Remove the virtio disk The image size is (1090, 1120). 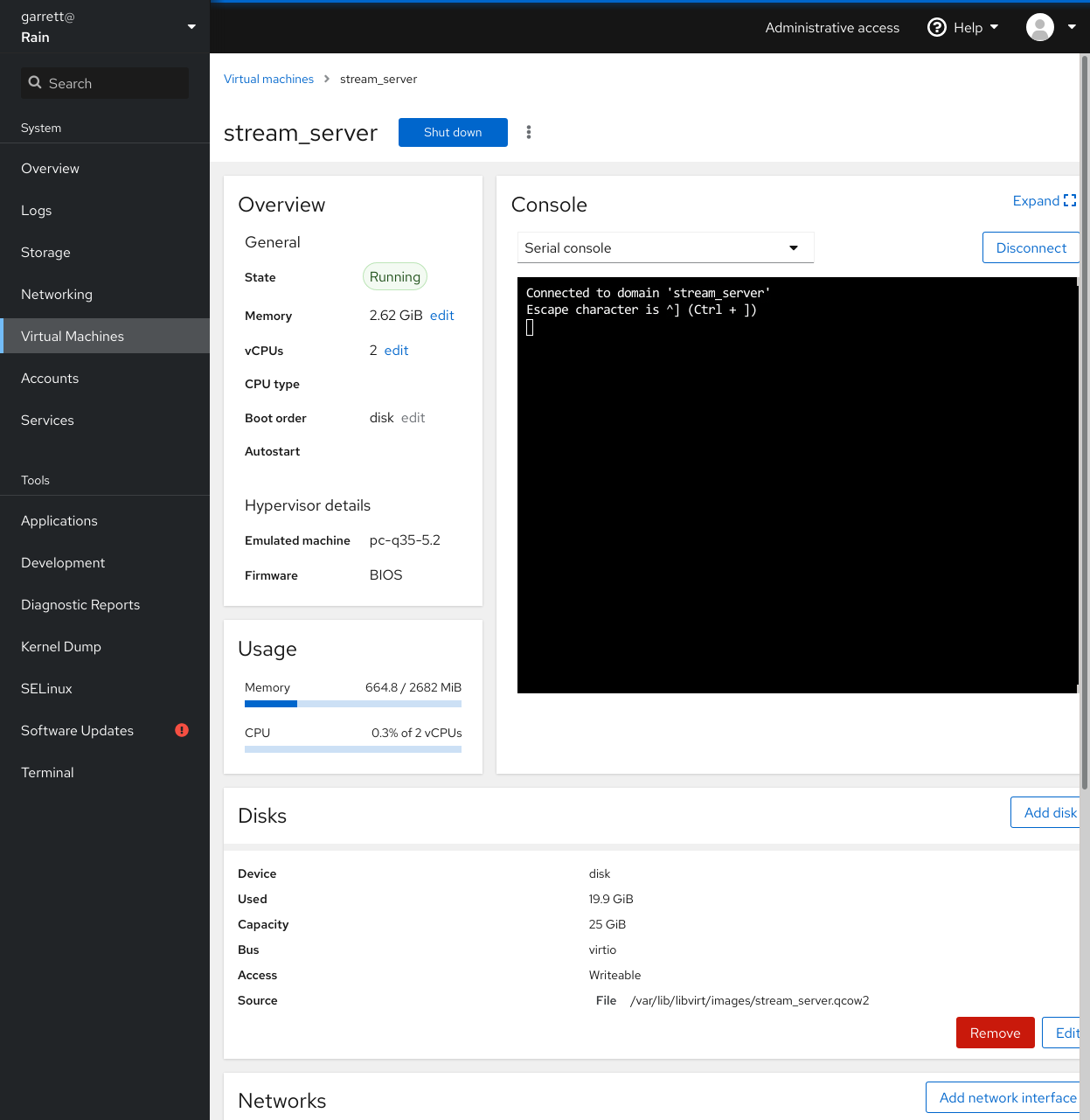pos(995,1033)
